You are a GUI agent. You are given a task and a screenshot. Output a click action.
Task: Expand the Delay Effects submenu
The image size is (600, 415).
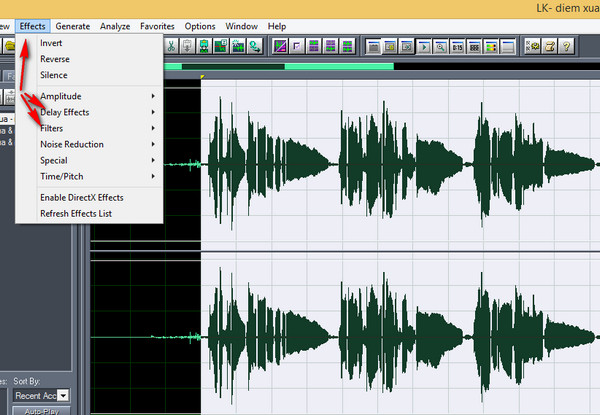coord(89,112)
